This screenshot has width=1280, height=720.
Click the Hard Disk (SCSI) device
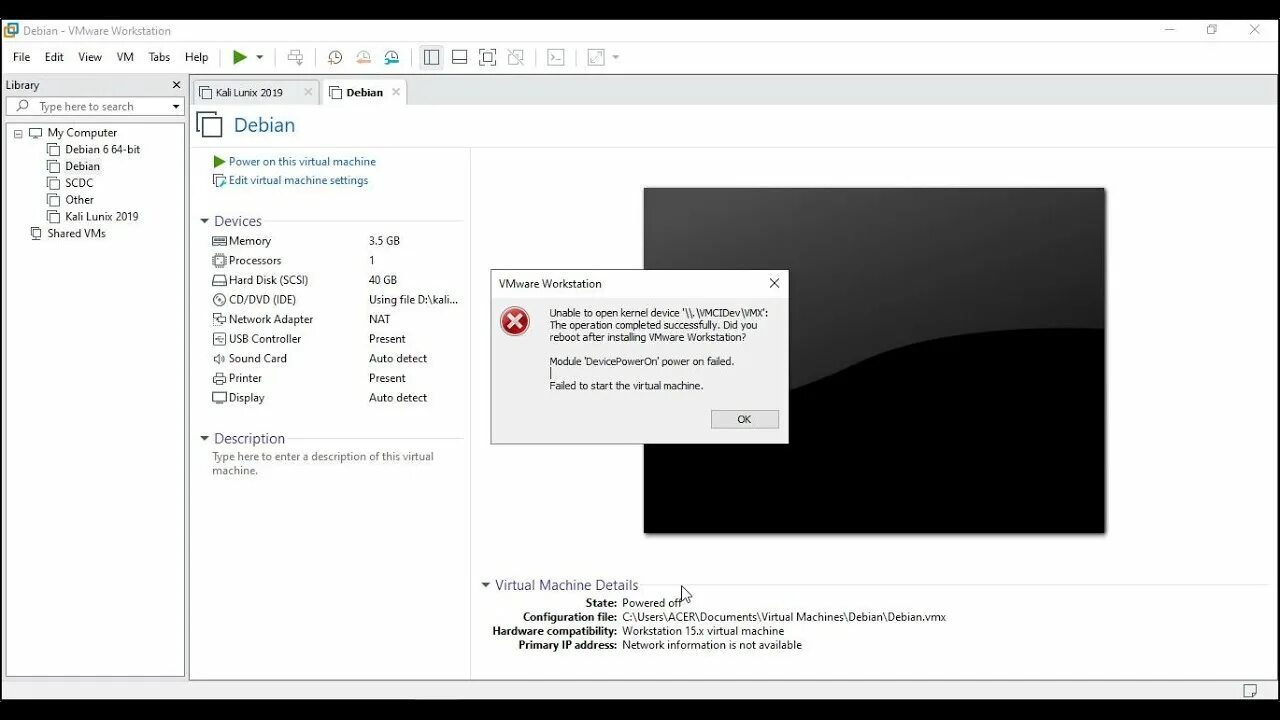click(x=335, y=280)
